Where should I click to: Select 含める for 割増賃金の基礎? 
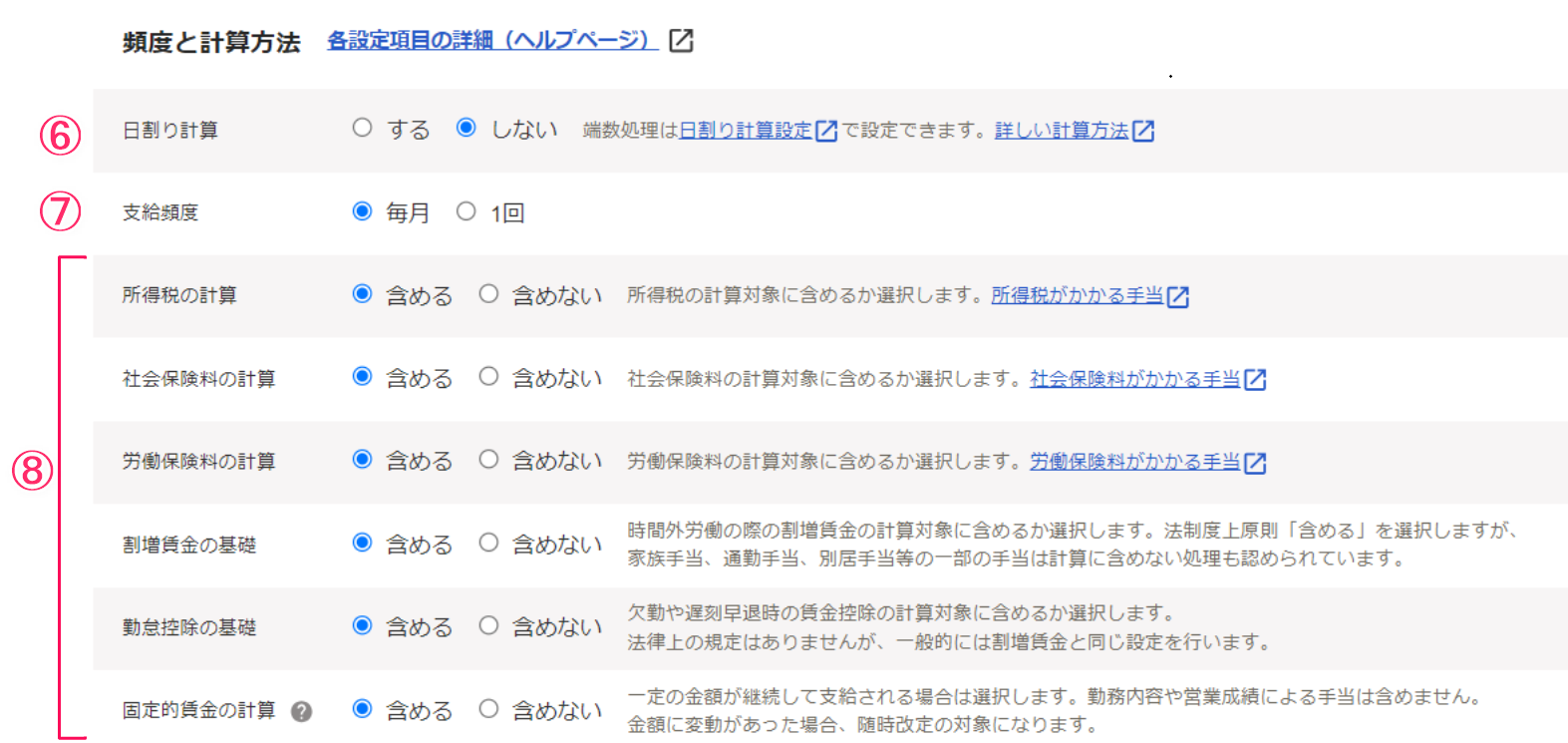362,543
